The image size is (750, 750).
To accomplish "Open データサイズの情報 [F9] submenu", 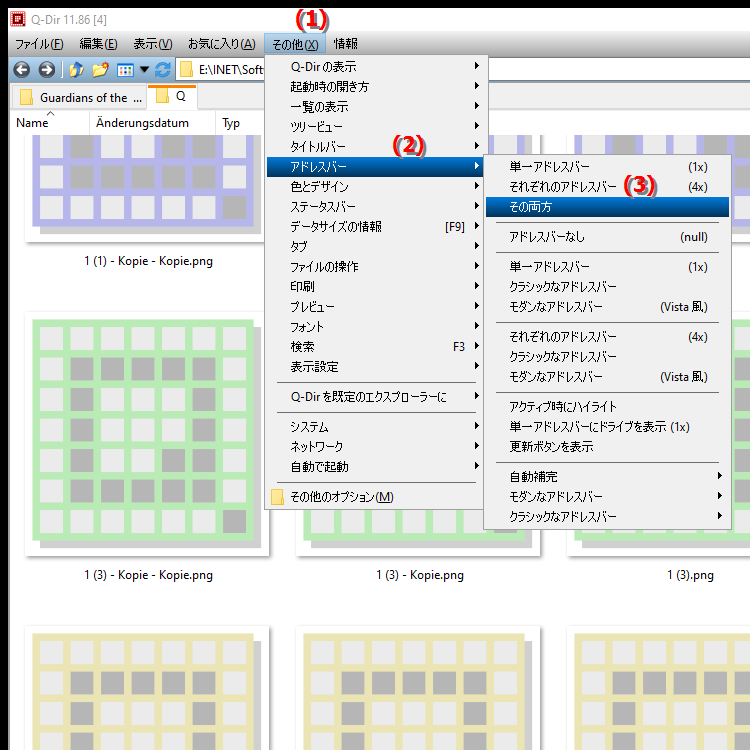I will tap(375, 227).
